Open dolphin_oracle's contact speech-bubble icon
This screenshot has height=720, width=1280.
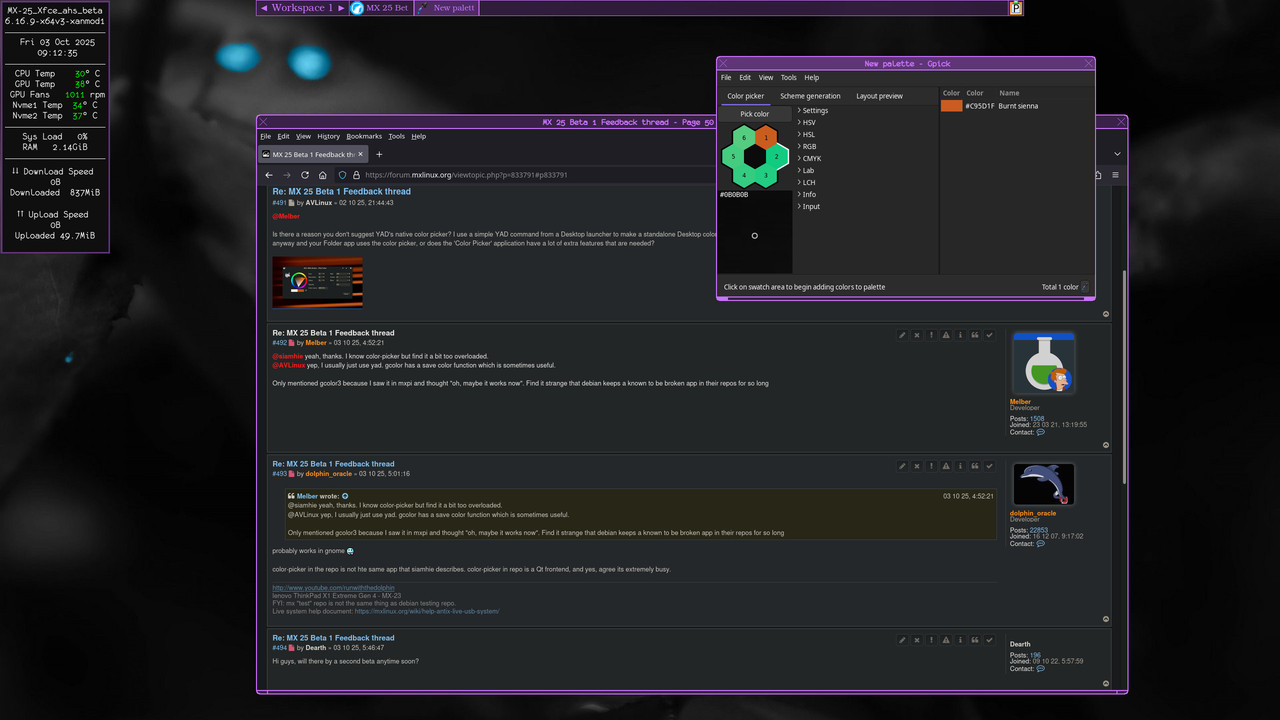[1041, 544]
